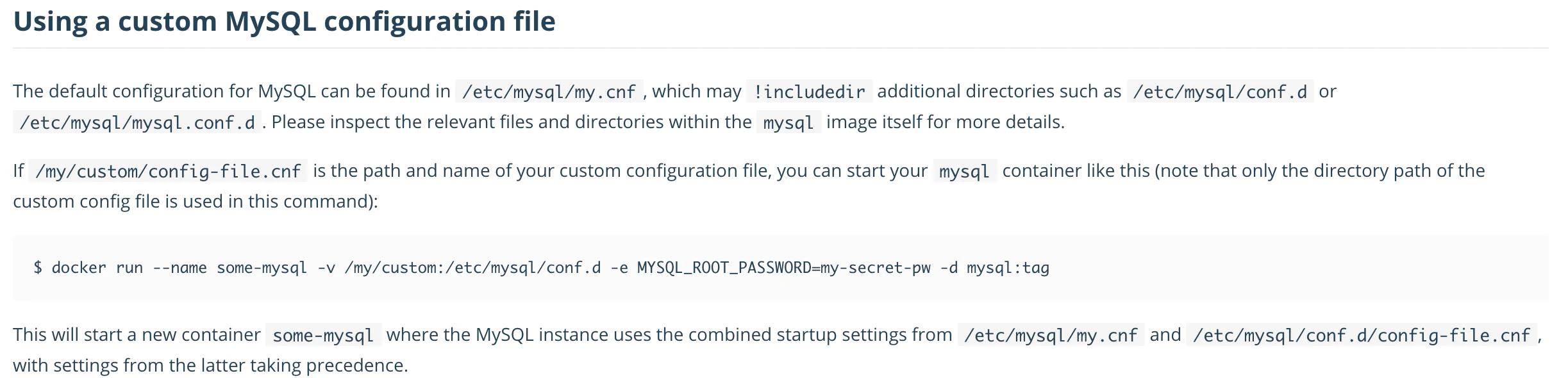The image size is (1568, 378).
Task: Click the word docker in the command
Action: tap(79, 268)
